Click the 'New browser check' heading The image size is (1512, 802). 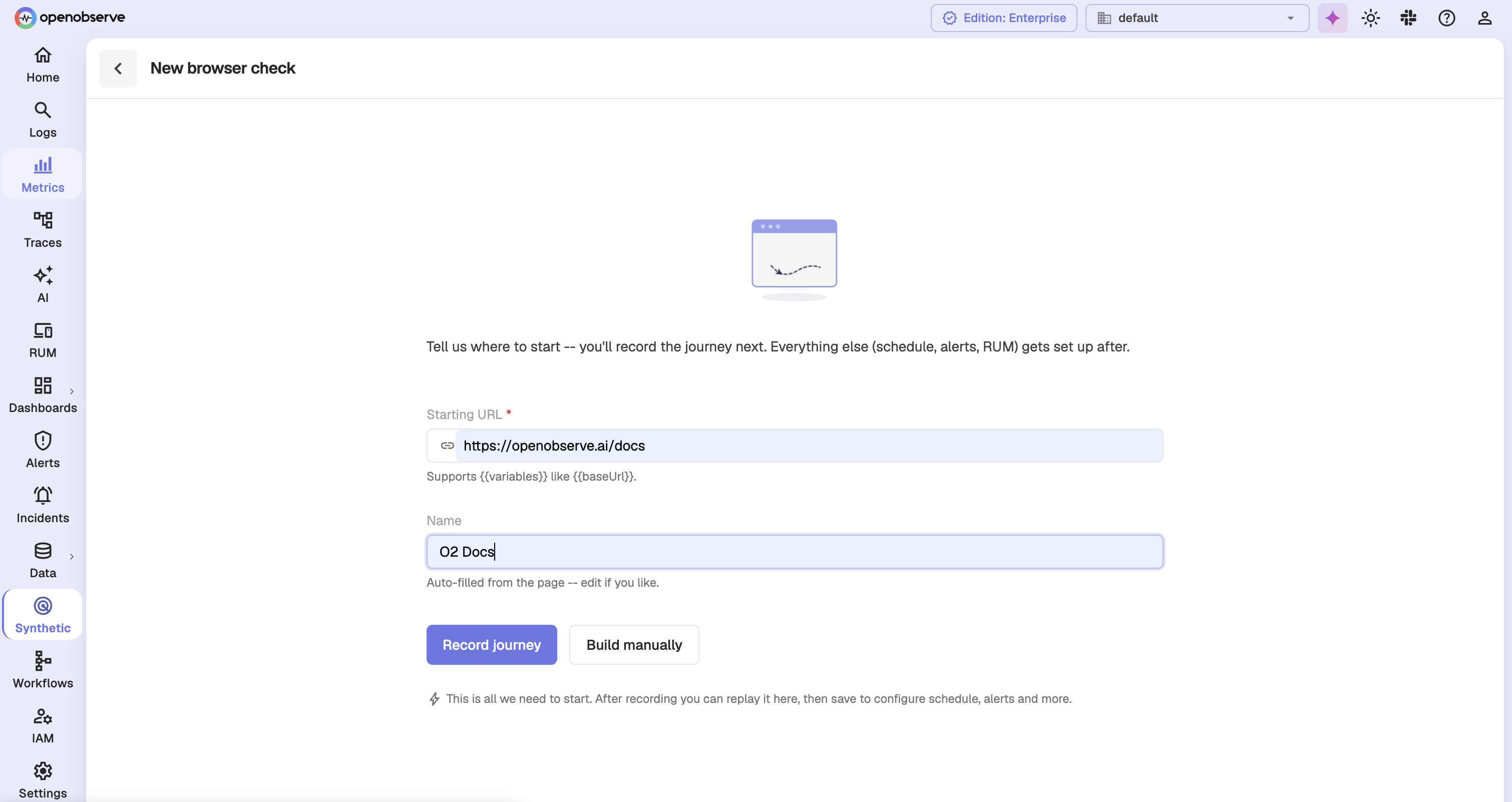click(223, 68)
